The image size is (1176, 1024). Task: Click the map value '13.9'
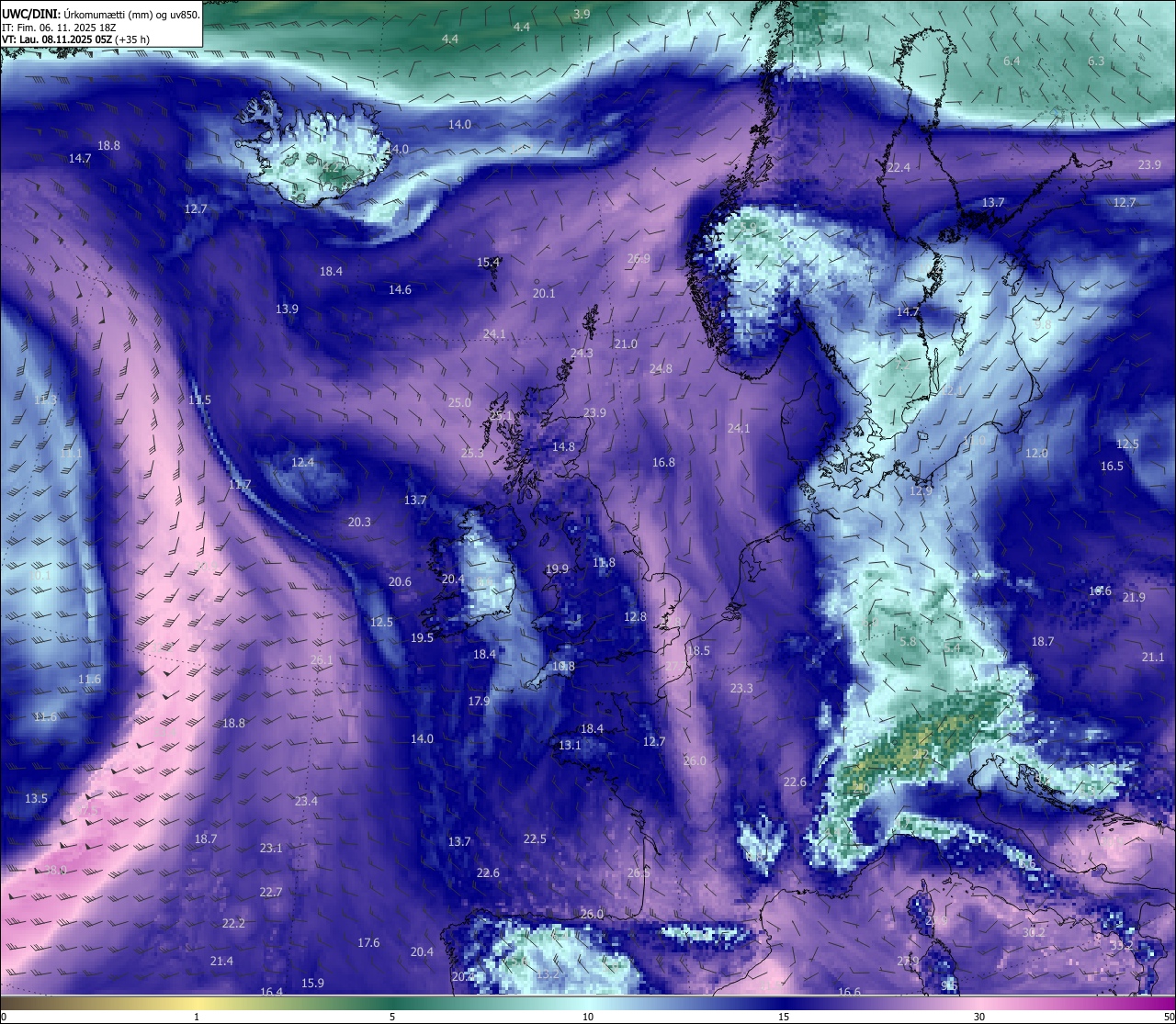coord(287,309)
